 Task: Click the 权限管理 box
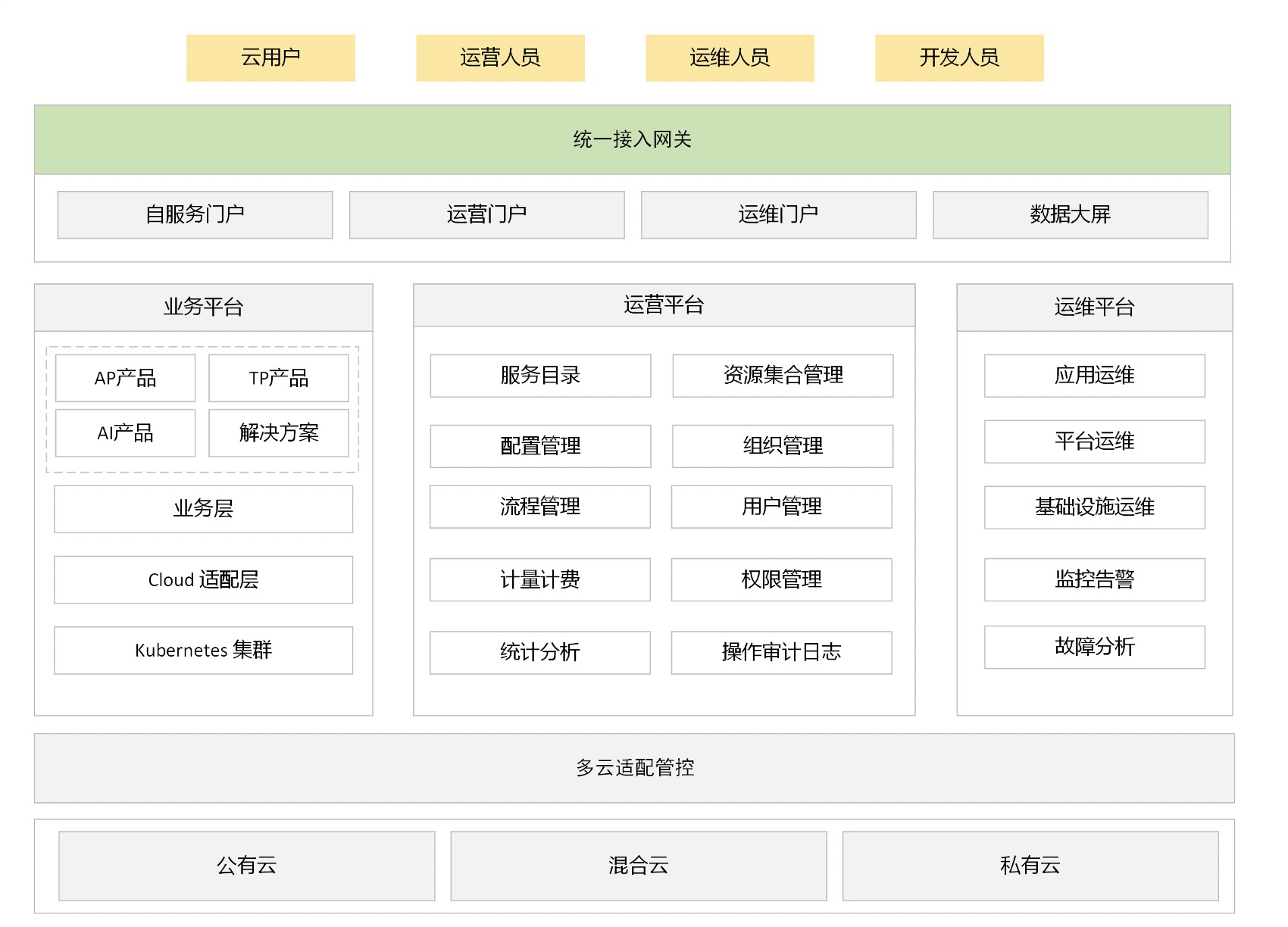[x=782, y=580]
